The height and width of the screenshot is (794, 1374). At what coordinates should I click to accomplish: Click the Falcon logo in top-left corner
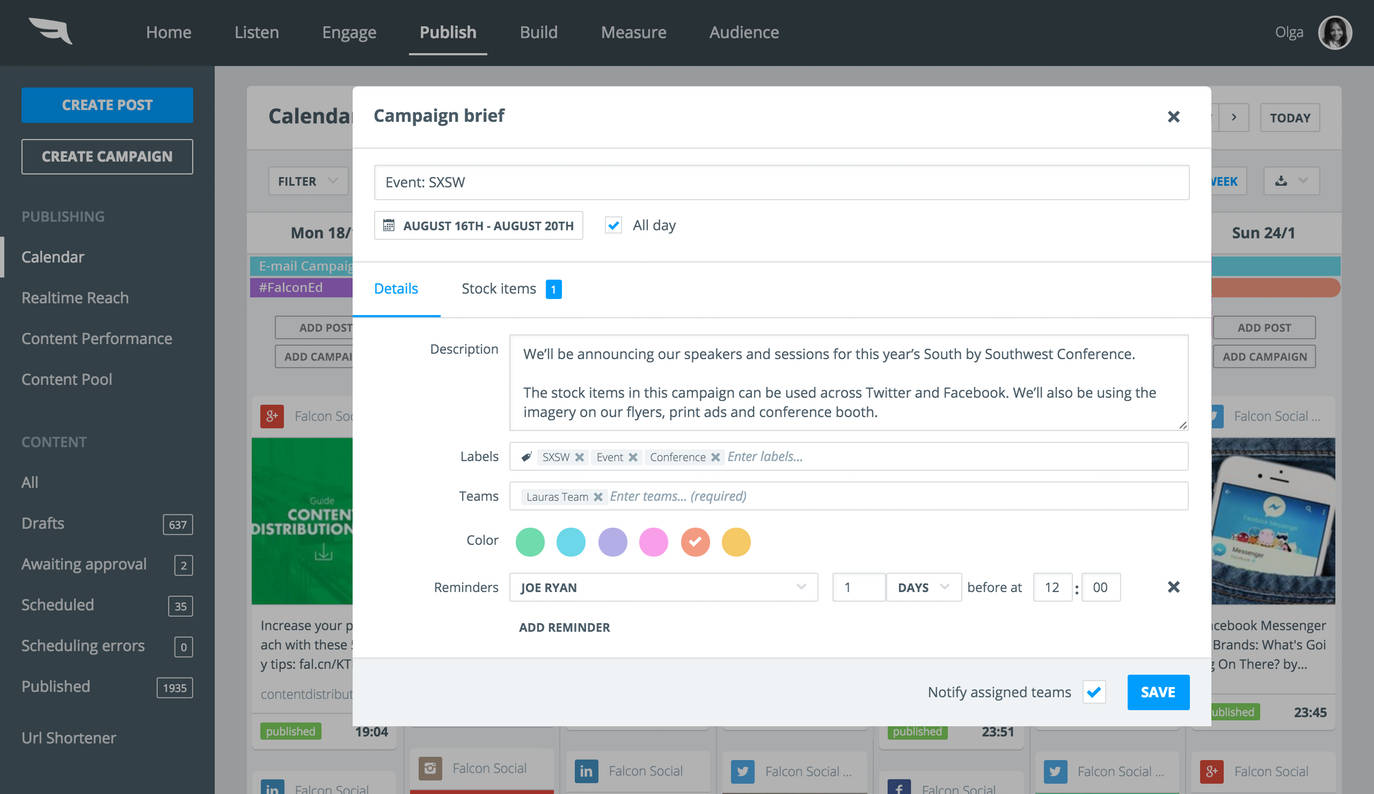(48, 31)
